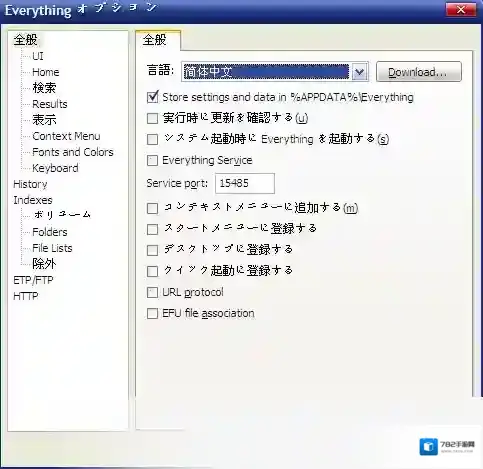Close the Everything オプション dialog
The image size is (483, 469).
point(461,10)
